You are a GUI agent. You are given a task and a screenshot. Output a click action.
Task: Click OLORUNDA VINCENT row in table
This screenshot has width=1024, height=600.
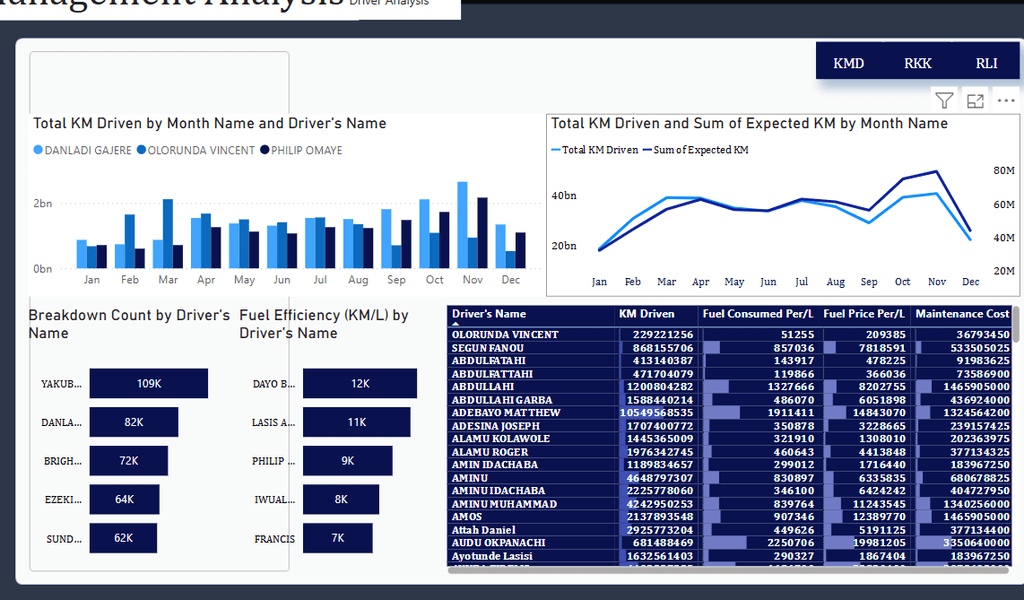point(730,334)
